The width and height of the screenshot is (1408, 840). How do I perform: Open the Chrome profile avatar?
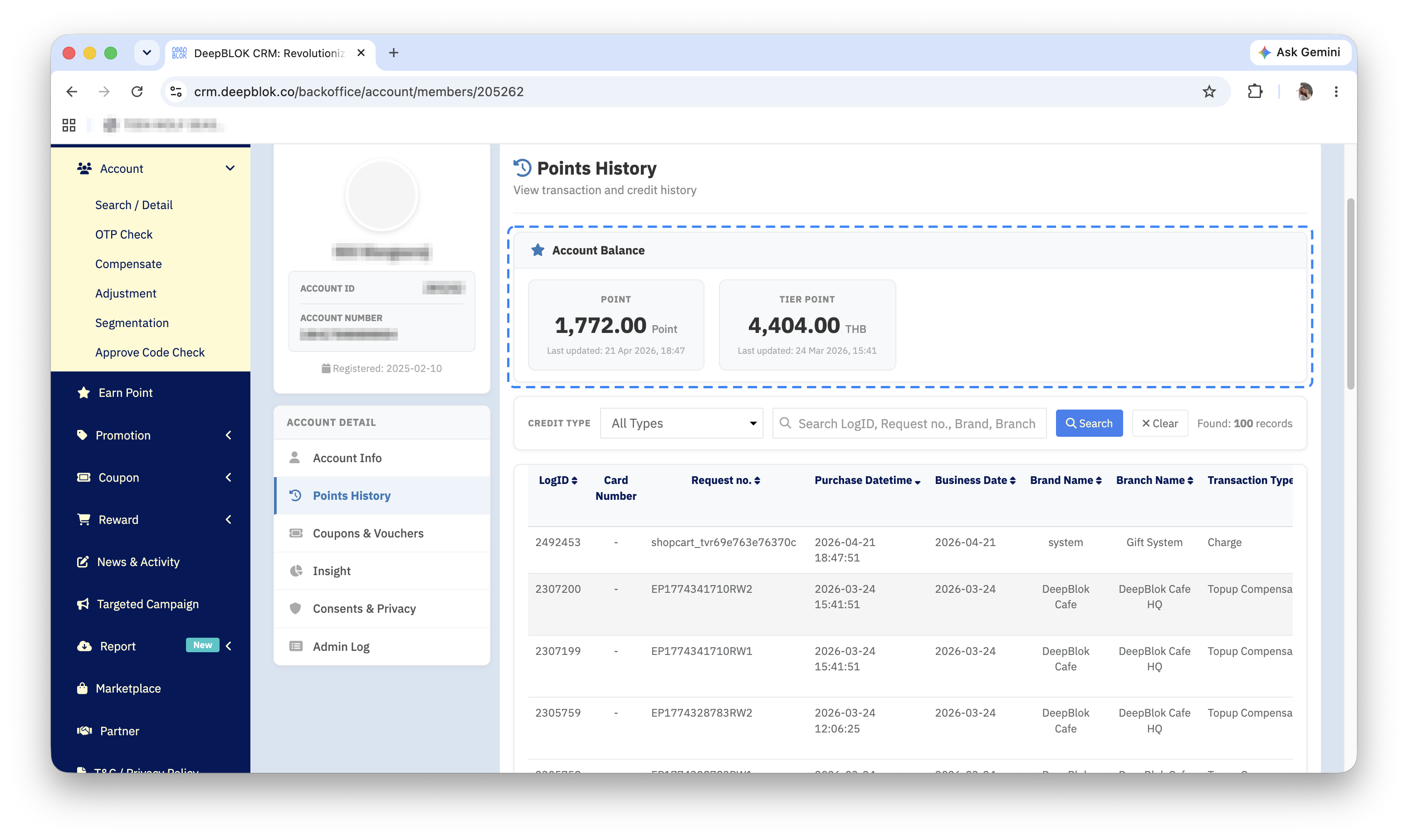click(x=1304, y=92)
